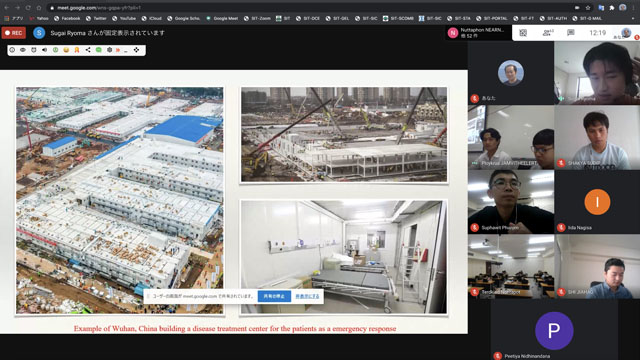Open the Meet chat panel icon
Image resolution: width=640 pixels, height=360 pixels.
571,33
